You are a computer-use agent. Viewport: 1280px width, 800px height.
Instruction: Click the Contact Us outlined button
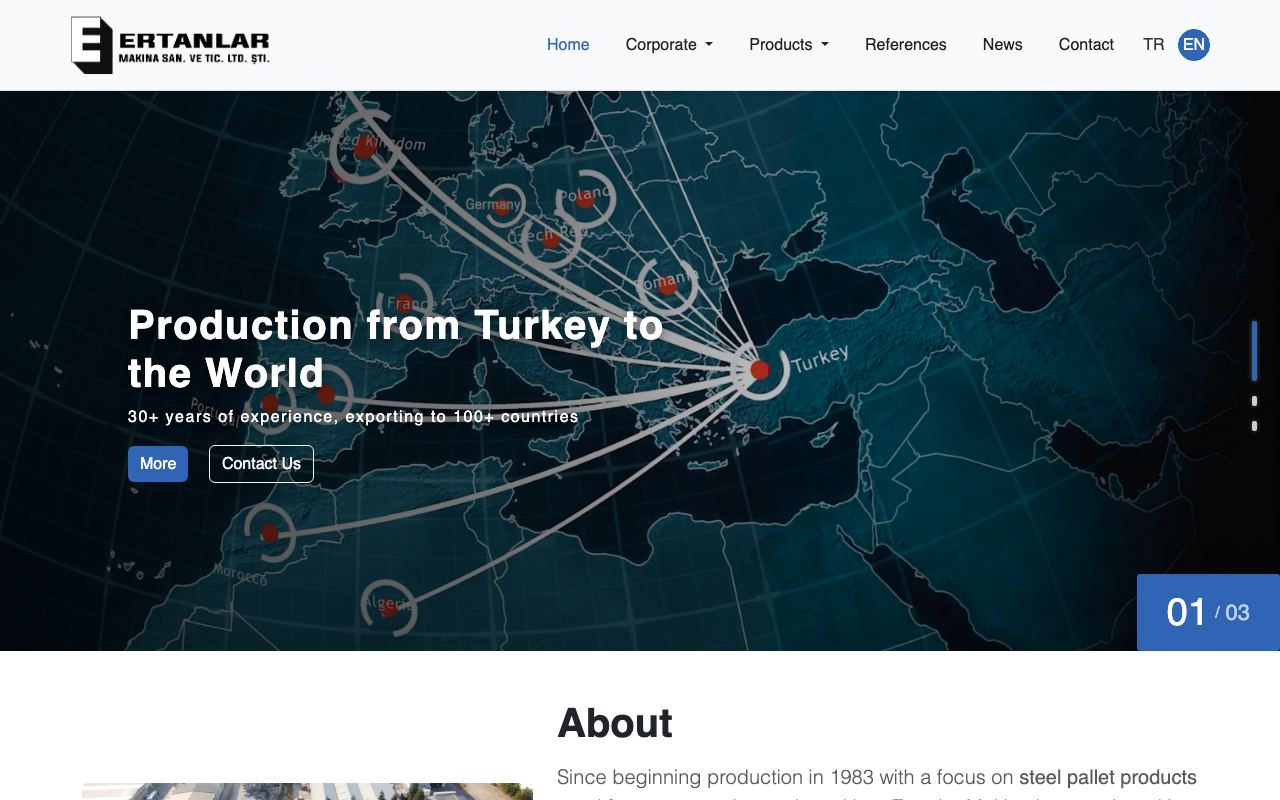coord(261,464)
